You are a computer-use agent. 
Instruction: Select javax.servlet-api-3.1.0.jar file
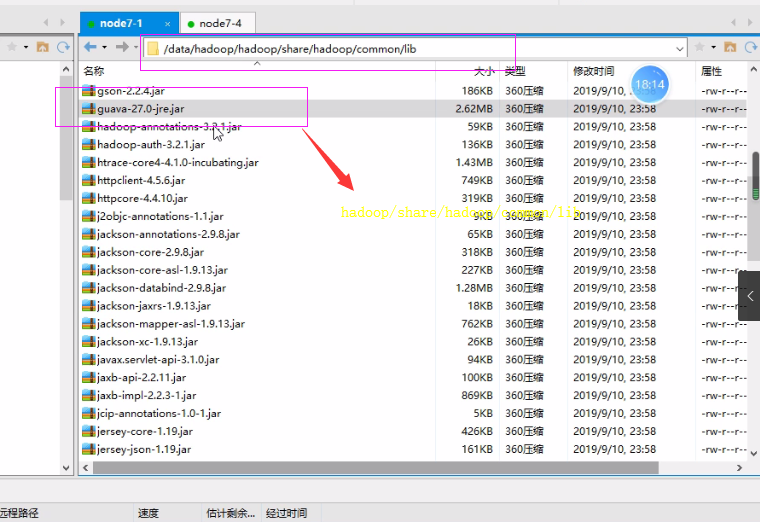tap(158, 360)
